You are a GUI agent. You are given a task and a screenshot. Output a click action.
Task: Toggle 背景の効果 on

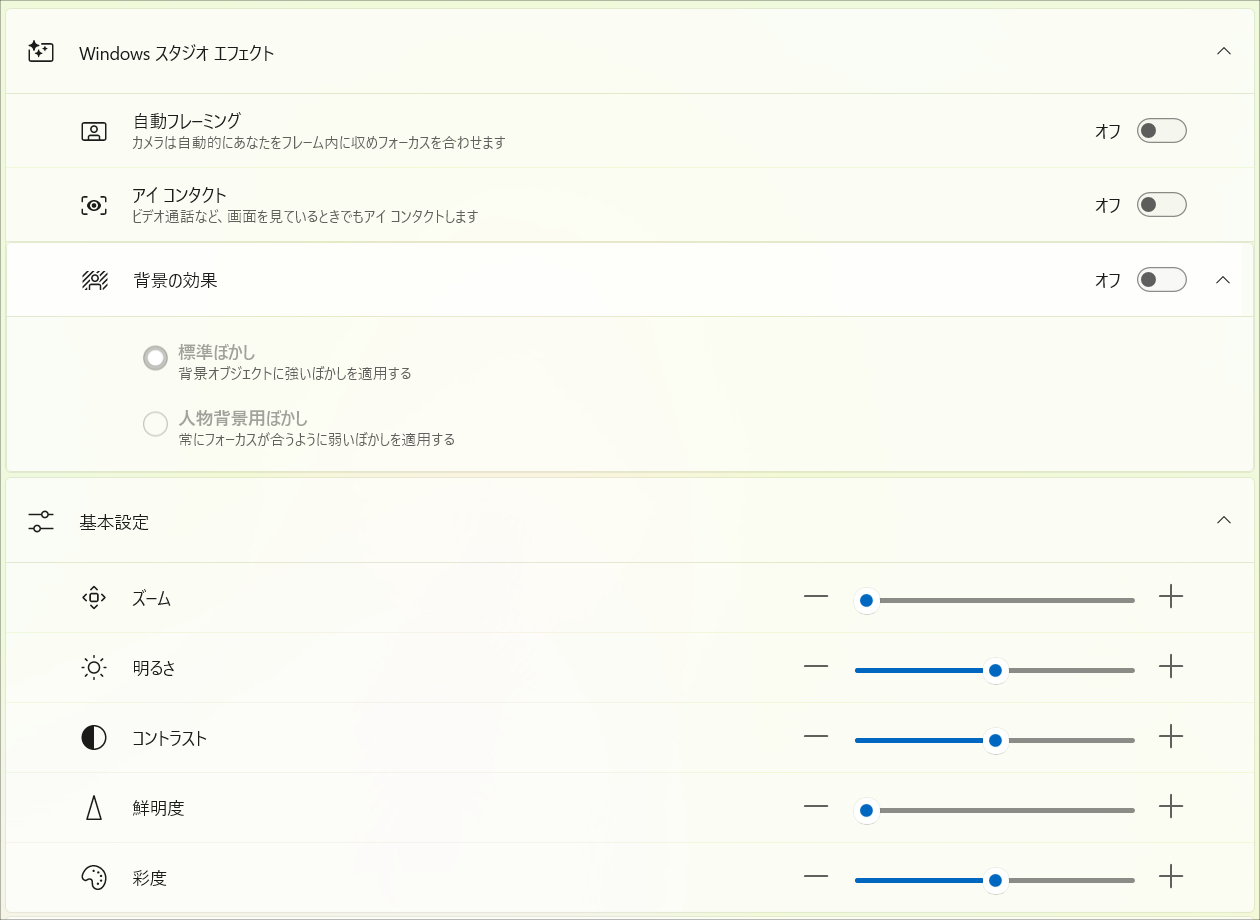1161,280
